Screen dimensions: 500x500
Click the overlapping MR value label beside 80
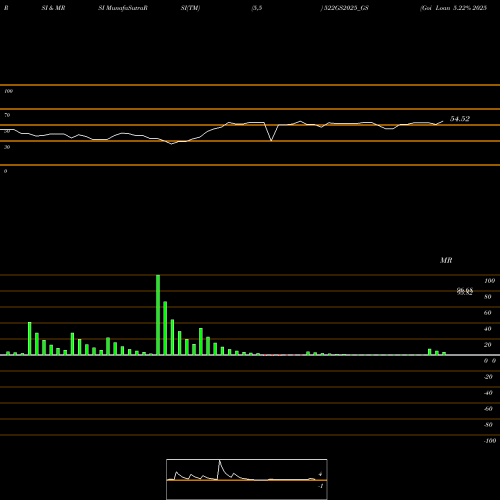465,292
